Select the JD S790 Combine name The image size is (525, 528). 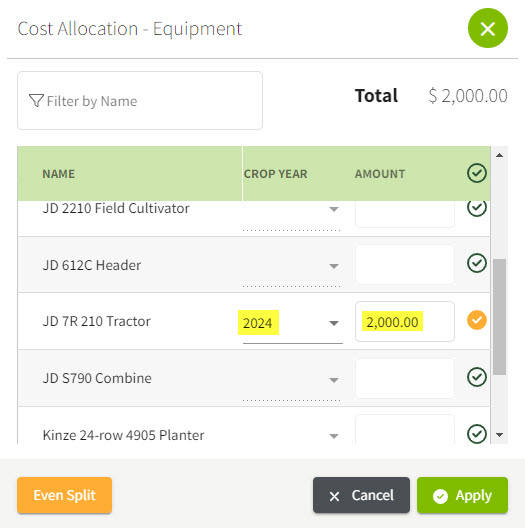coord(97,378)
